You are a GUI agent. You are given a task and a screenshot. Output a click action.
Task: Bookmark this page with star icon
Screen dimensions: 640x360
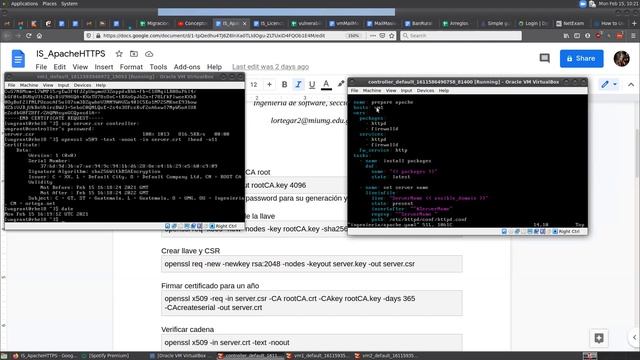pyautogui.click(x=392, y=36)
